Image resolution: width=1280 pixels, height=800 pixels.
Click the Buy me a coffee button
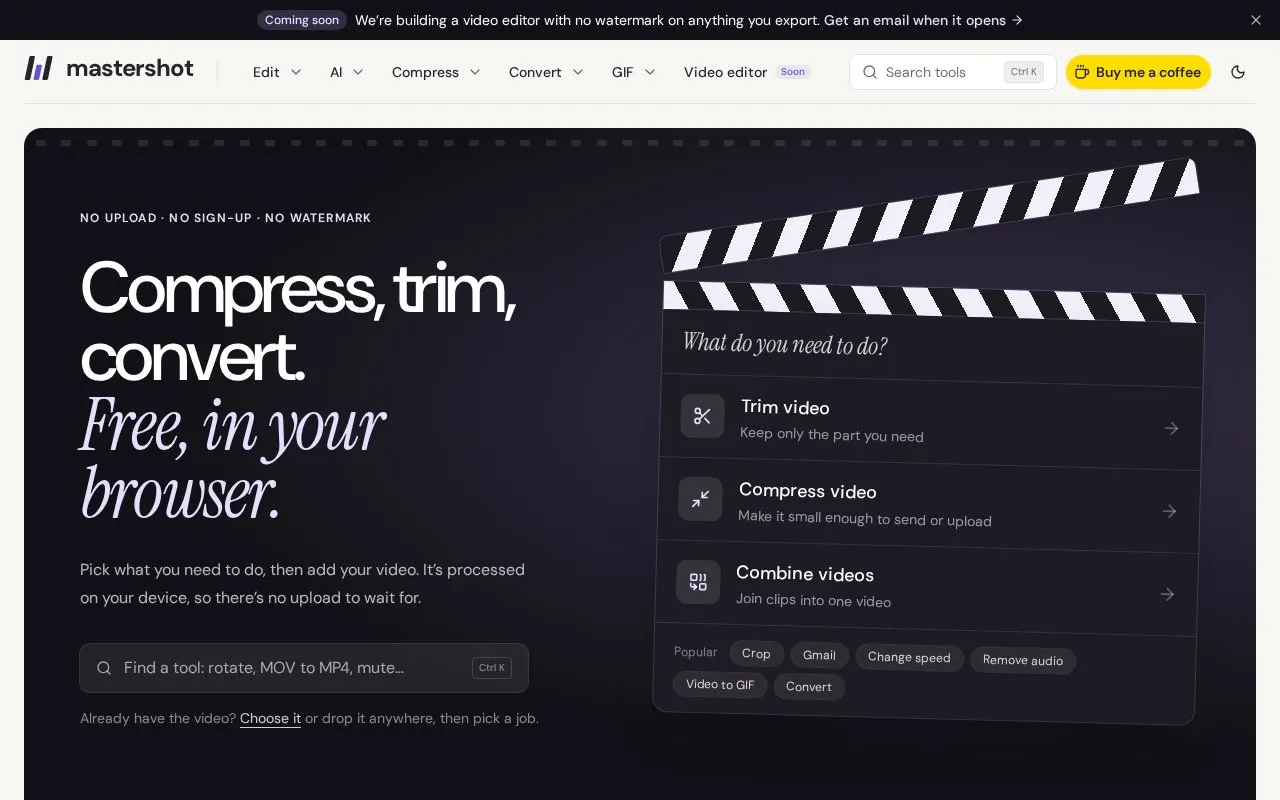click(x=1138, y=72)
